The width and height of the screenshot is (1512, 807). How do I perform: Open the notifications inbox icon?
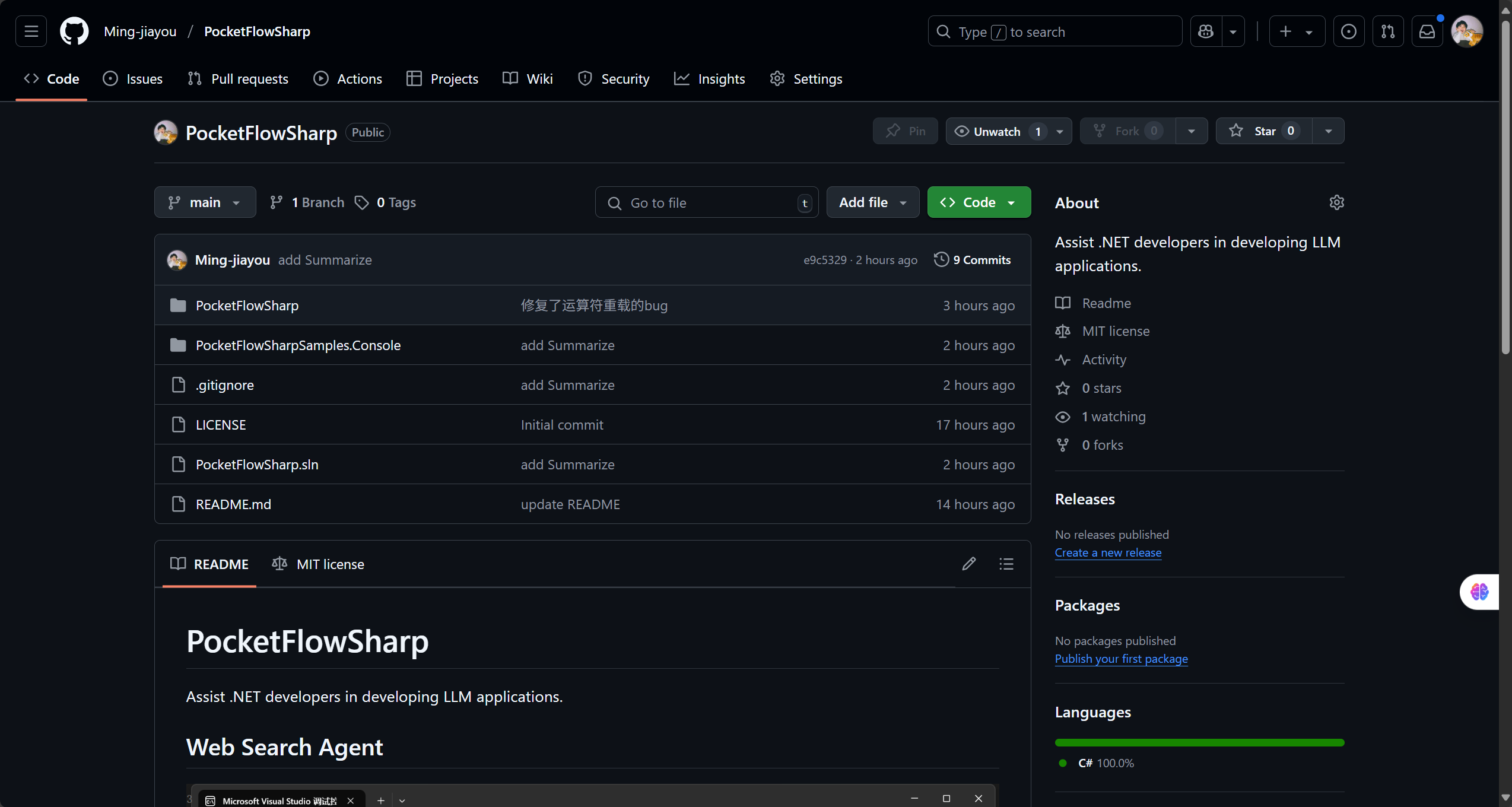tap(1427, 31)
